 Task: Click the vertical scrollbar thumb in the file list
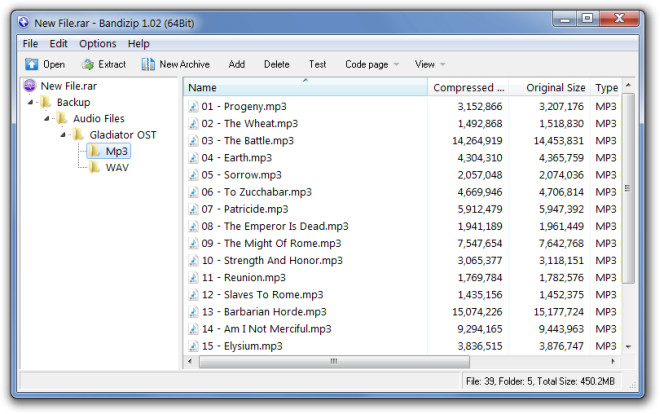tap(628, 188)
